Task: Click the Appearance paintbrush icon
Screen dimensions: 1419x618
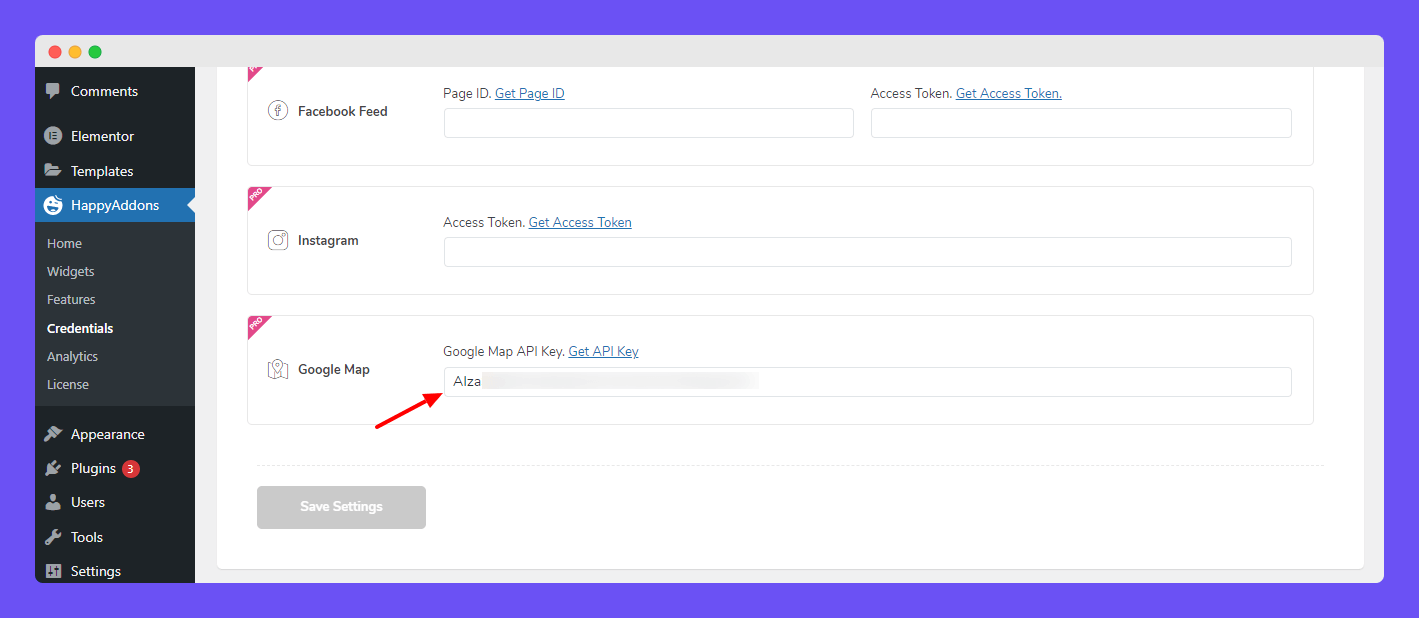Action: pyautogui.click(x=53, y=434)
